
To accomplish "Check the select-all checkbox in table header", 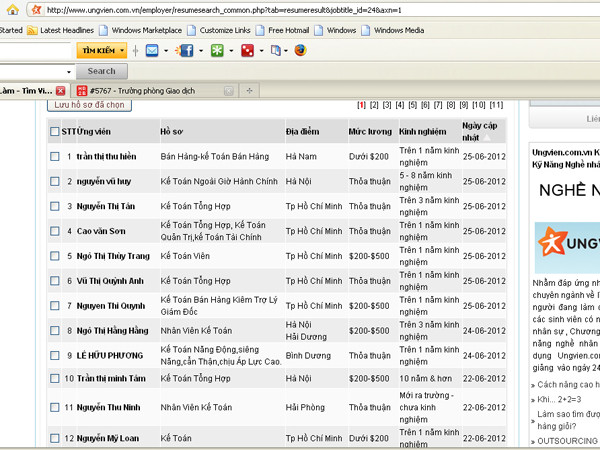I will point(54,131).
